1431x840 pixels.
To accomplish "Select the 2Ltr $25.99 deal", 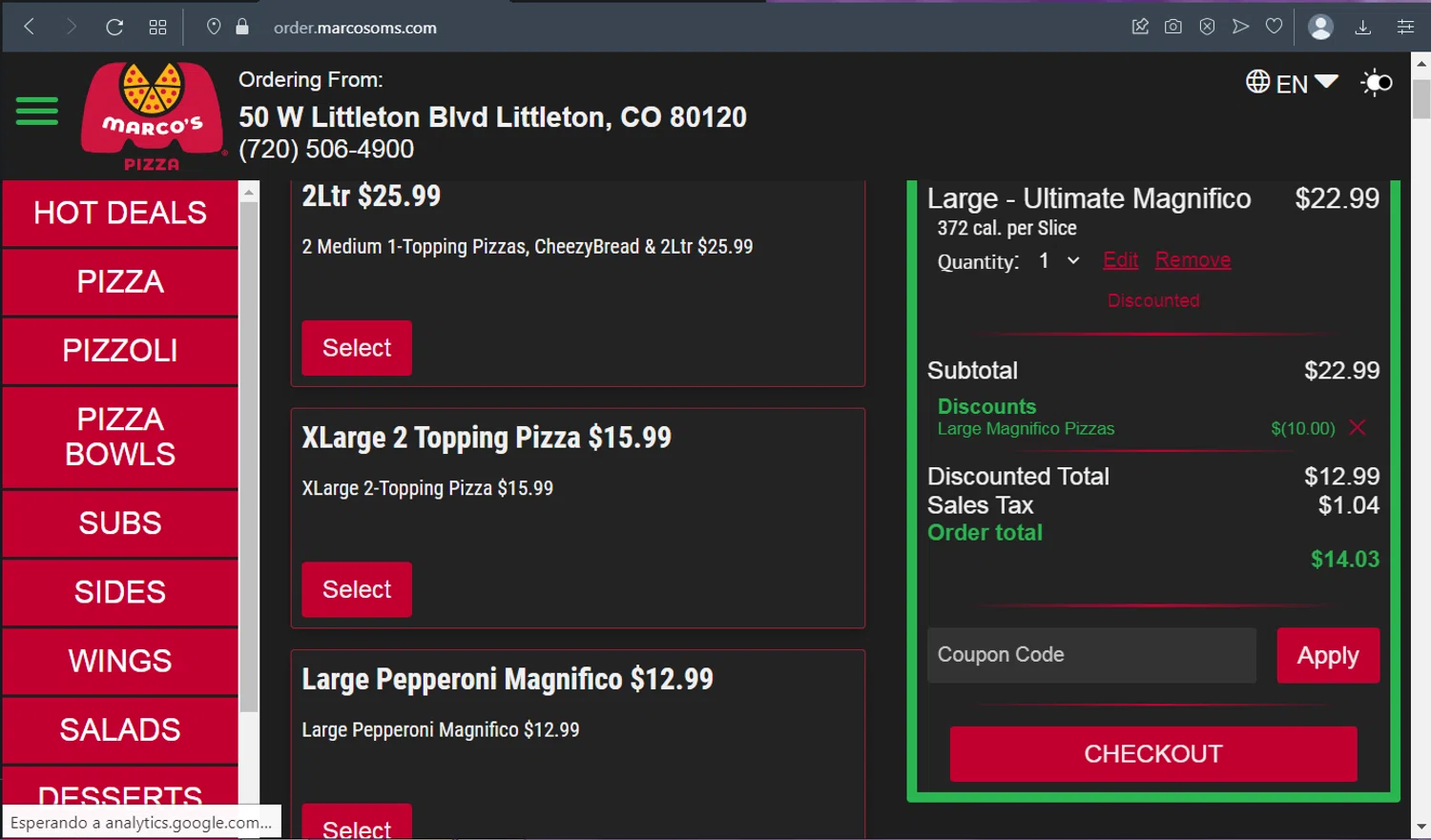I will pyautogui.click(x=357, y=348).
